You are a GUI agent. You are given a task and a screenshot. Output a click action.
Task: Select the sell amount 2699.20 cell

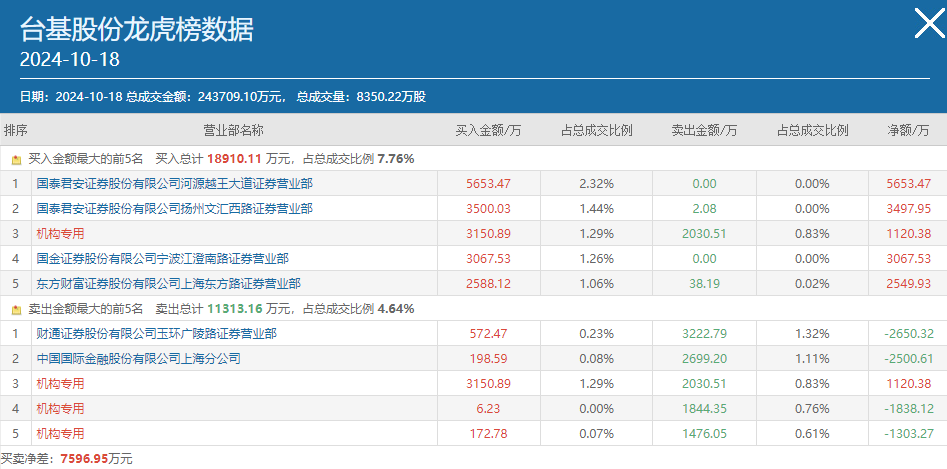tap(704, 359)
